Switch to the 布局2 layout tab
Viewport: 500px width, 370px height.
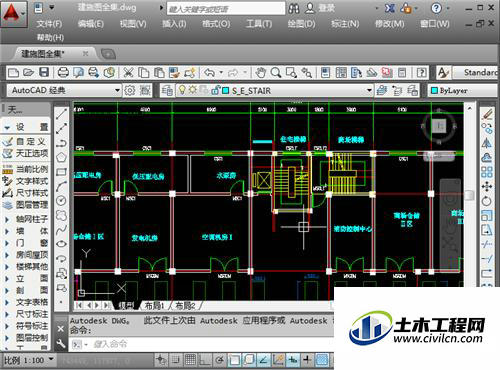185,305
